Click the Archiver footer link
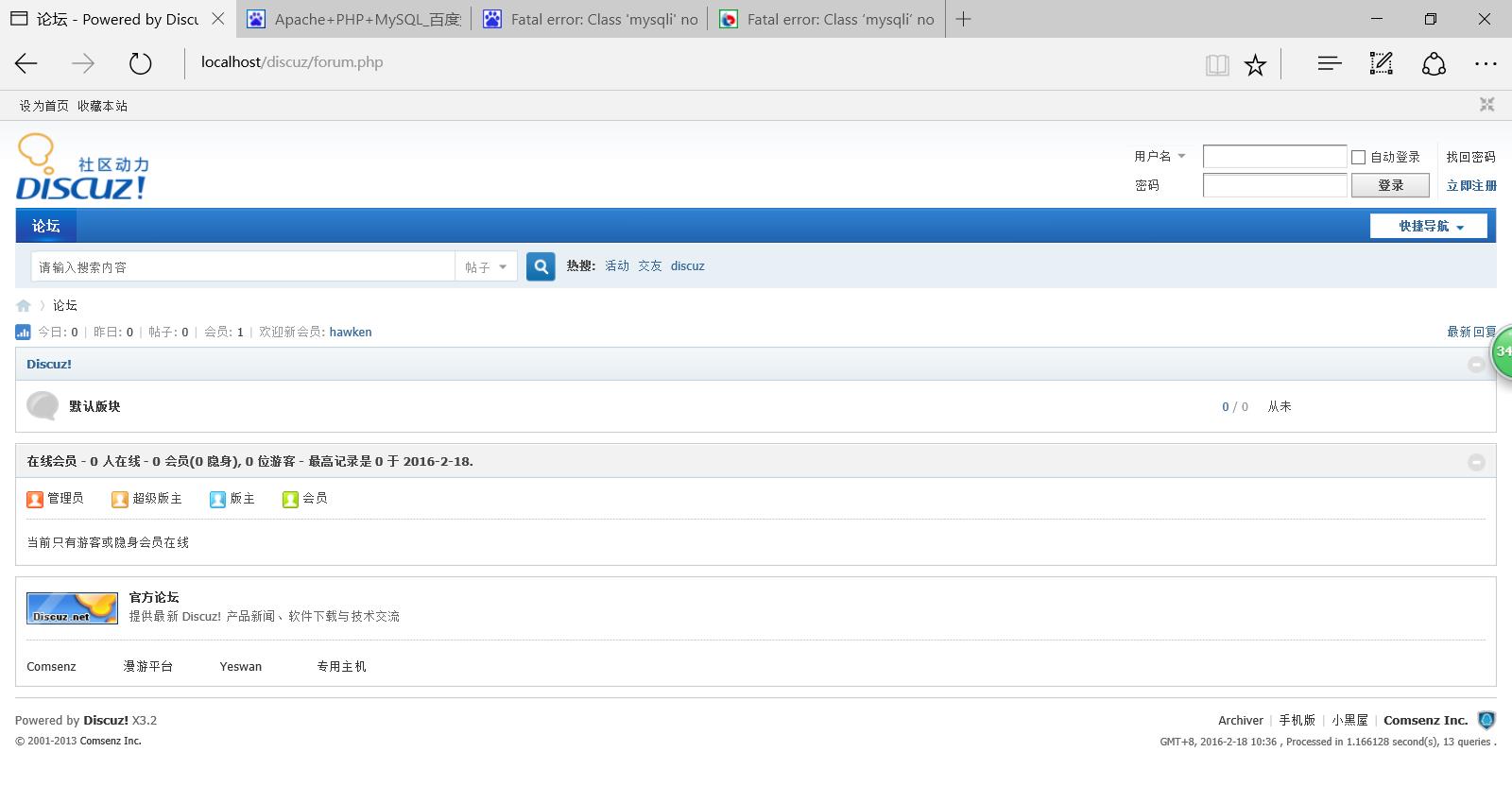 (x=1241, y=720)
